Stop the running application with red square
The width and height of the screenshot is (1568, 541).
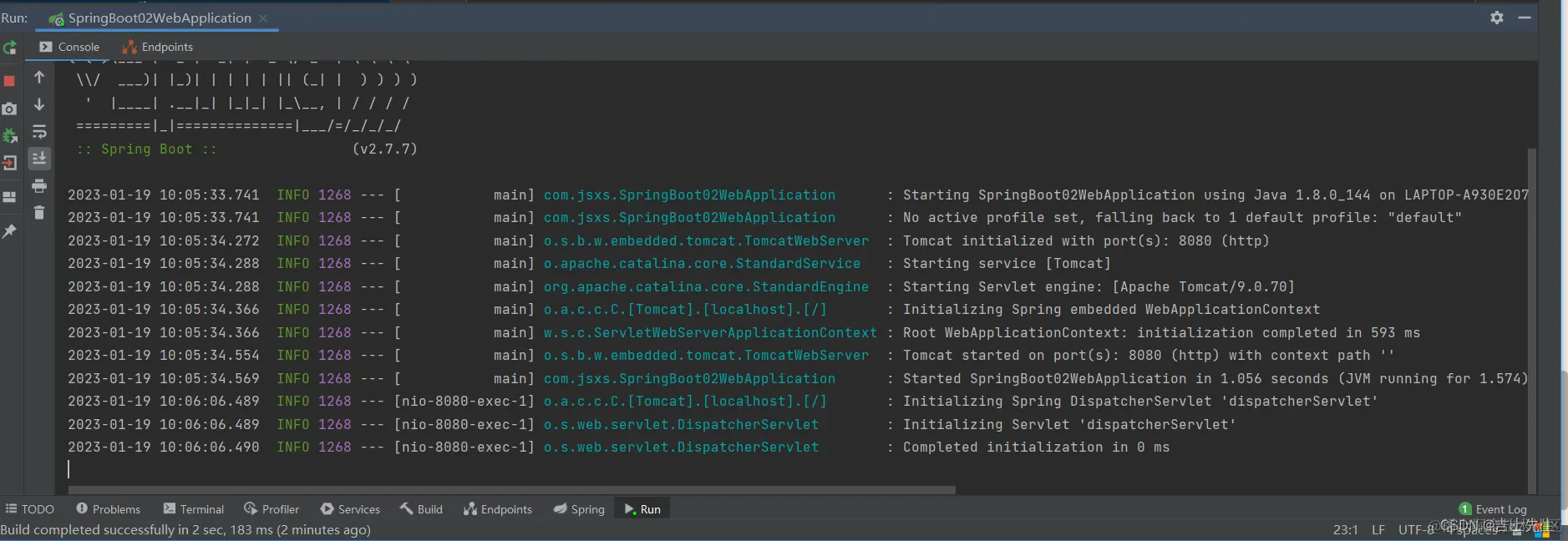(10, 81)
